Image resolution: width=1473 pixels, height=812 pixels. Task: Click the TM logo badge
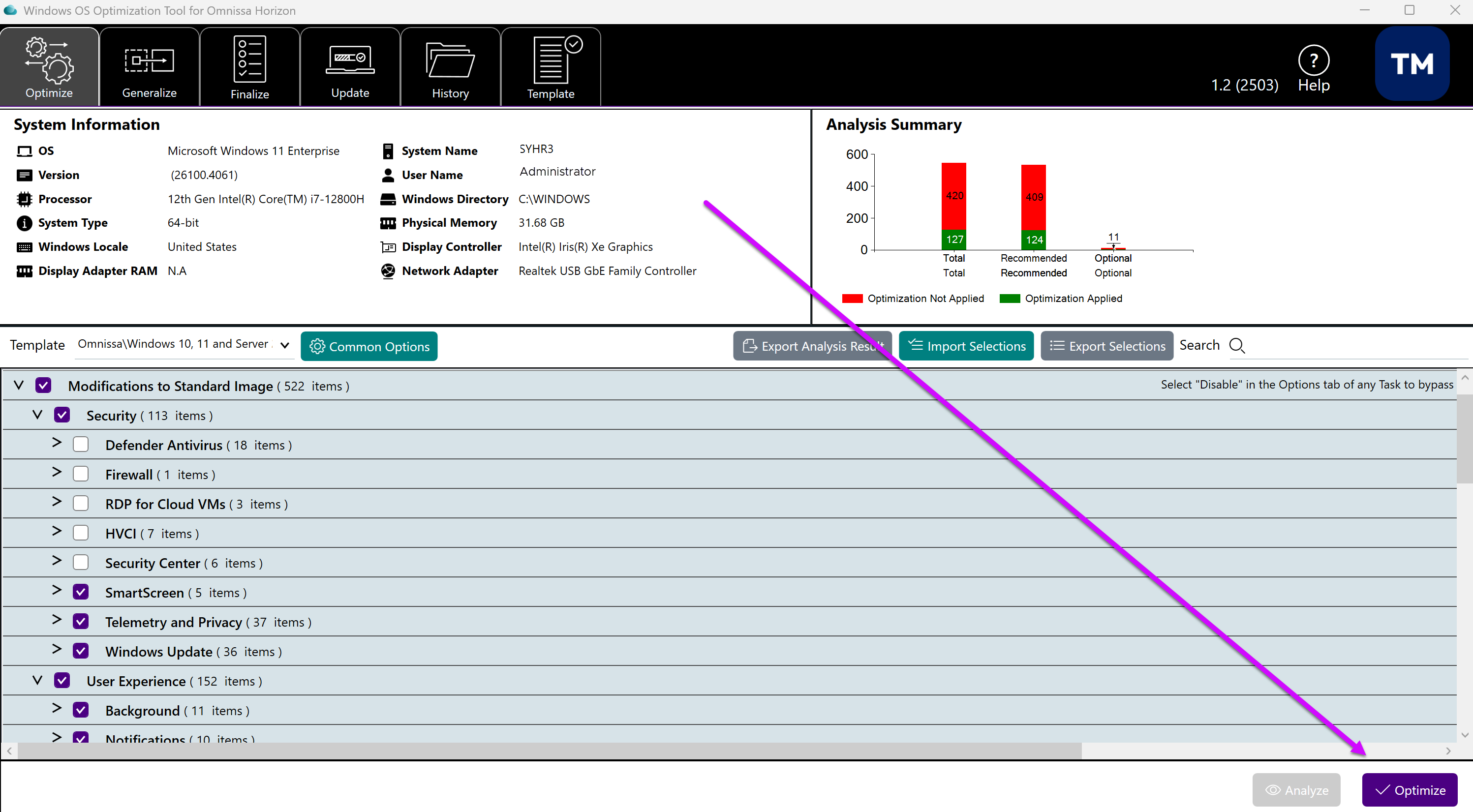click(1412, 64)
